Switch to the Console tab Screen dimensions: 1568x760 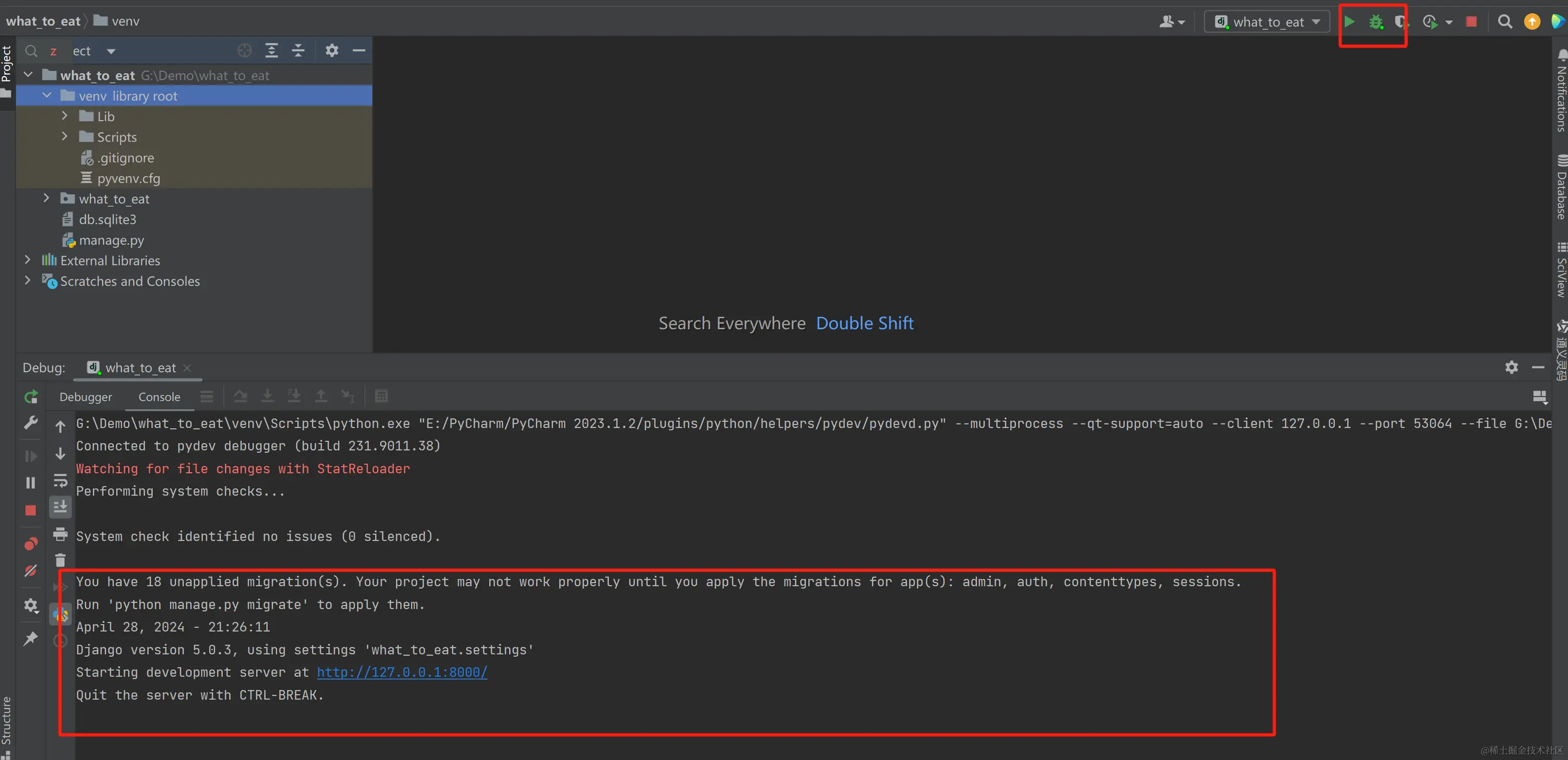(x=159, y=397)
